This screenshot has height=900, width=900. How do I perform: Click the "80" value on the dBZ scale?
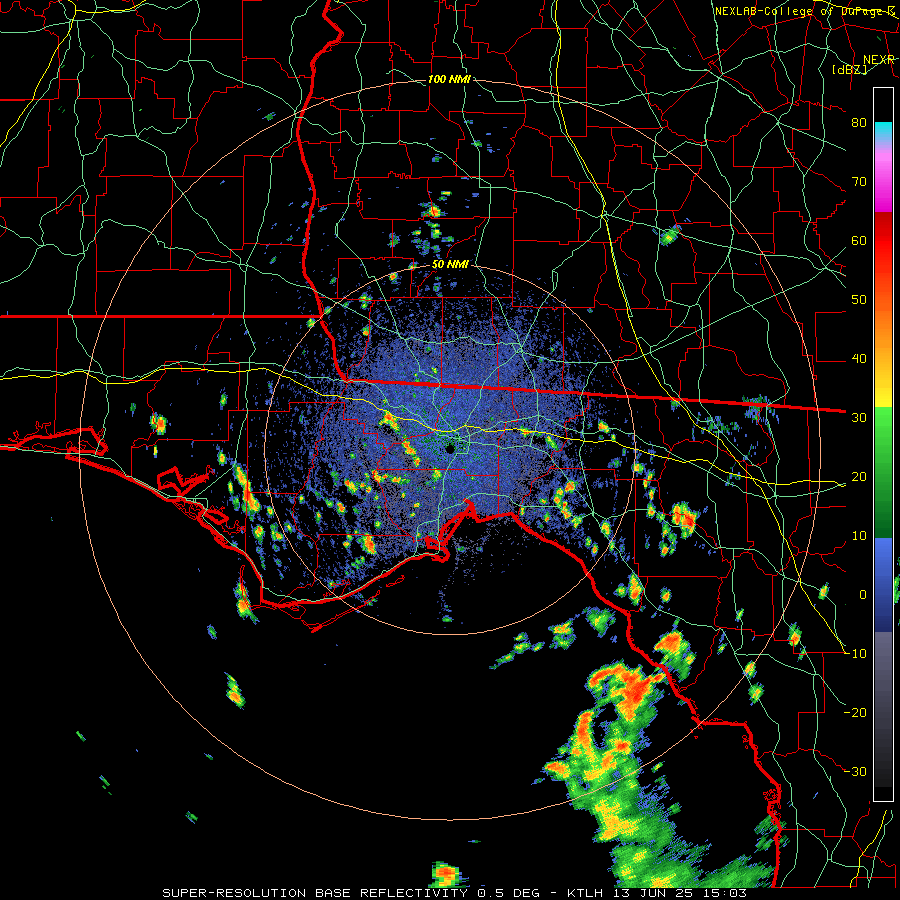859,122
